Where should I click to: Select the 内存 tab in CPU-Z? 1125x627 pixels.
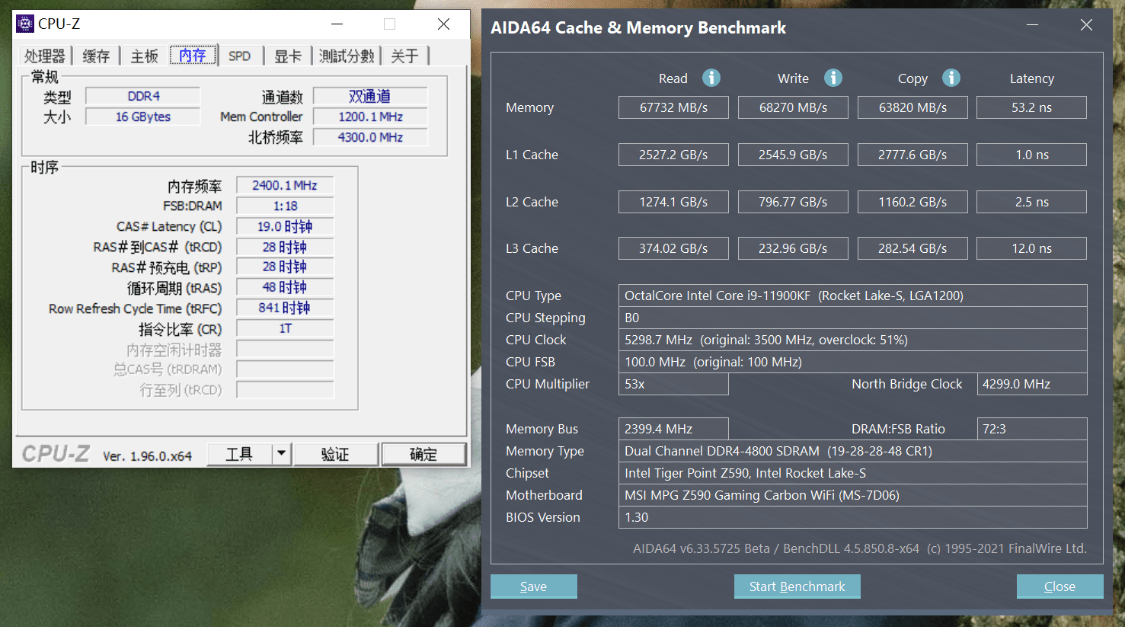[x=192, y=55]
